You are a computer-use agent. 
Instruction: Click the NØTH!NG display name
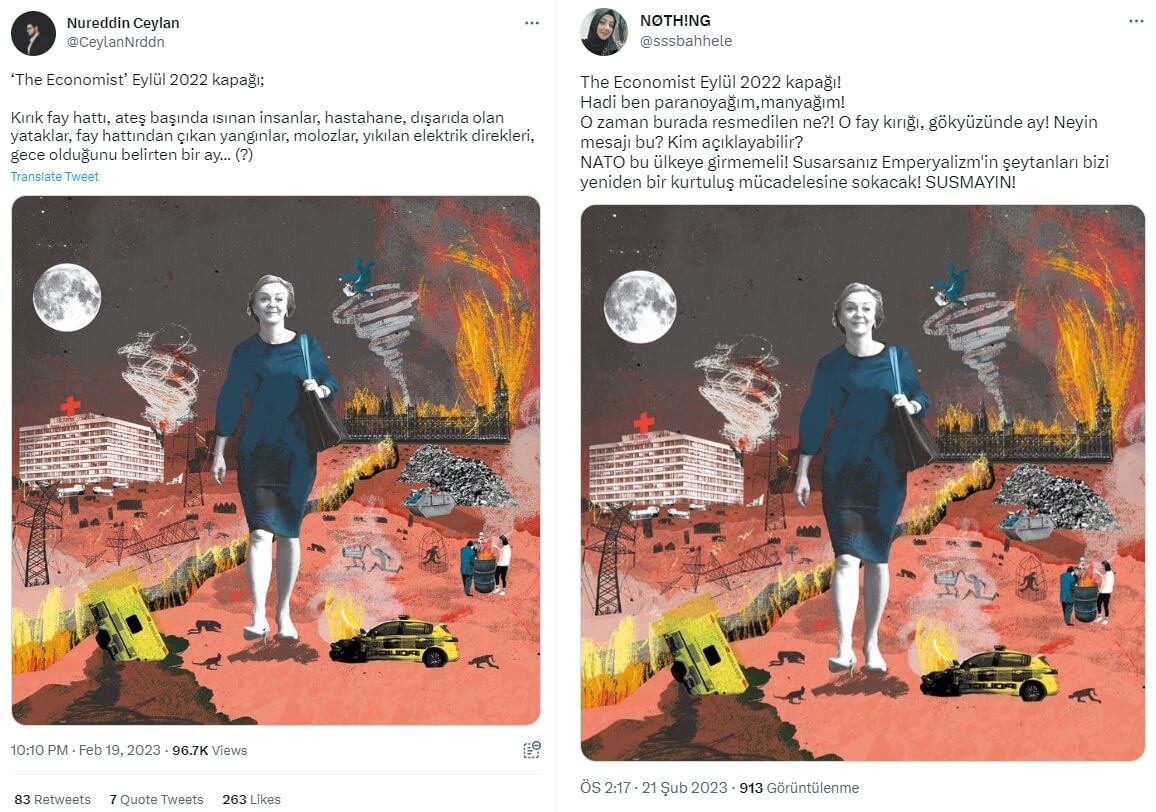675,21
